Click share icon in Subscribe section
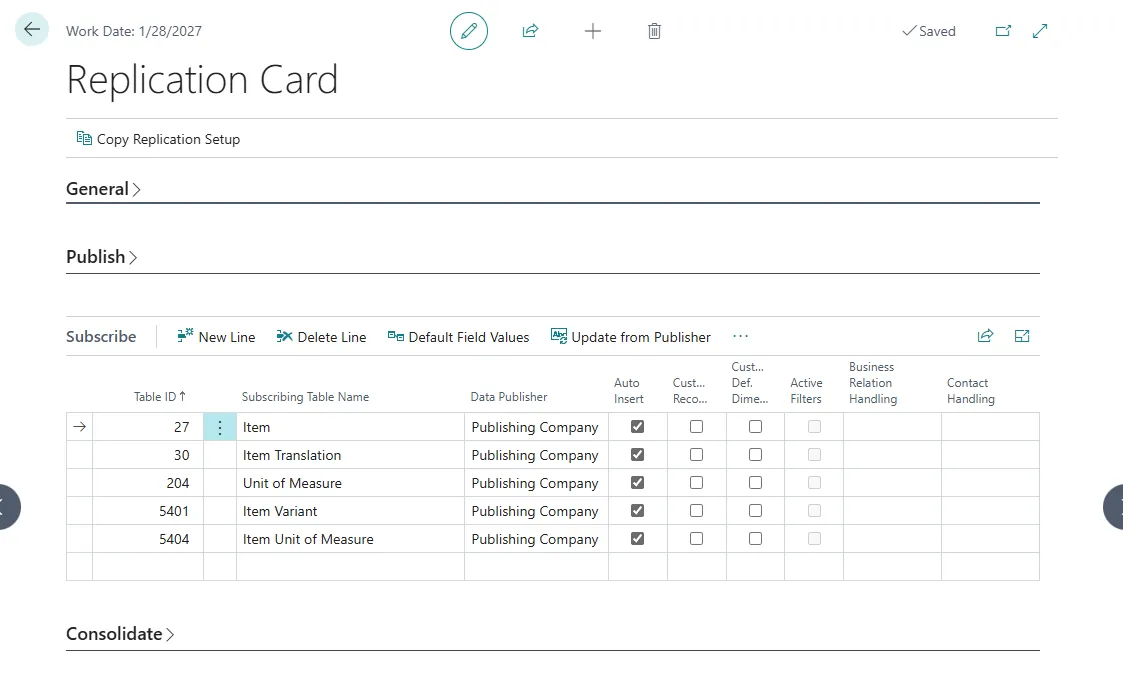Screen dimensions: 1123x674 point(985,336)
